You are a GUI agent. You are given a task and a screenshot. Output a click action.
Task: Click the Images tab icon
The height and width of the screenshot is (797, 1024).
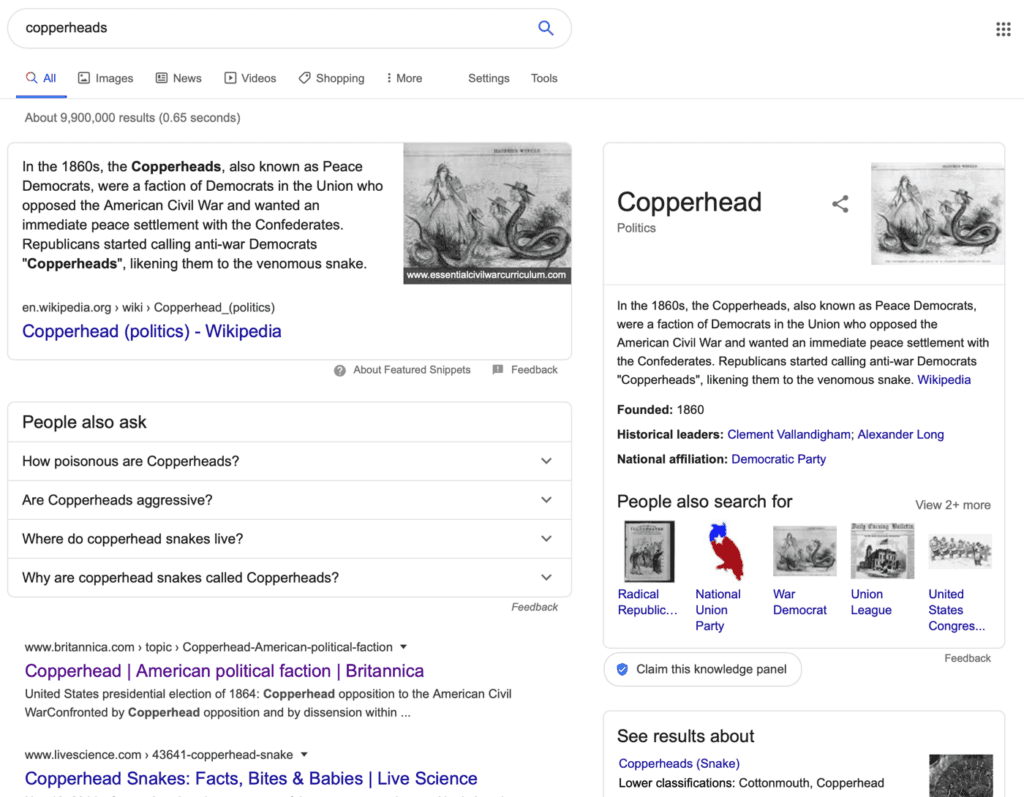[x=84, y=78]
